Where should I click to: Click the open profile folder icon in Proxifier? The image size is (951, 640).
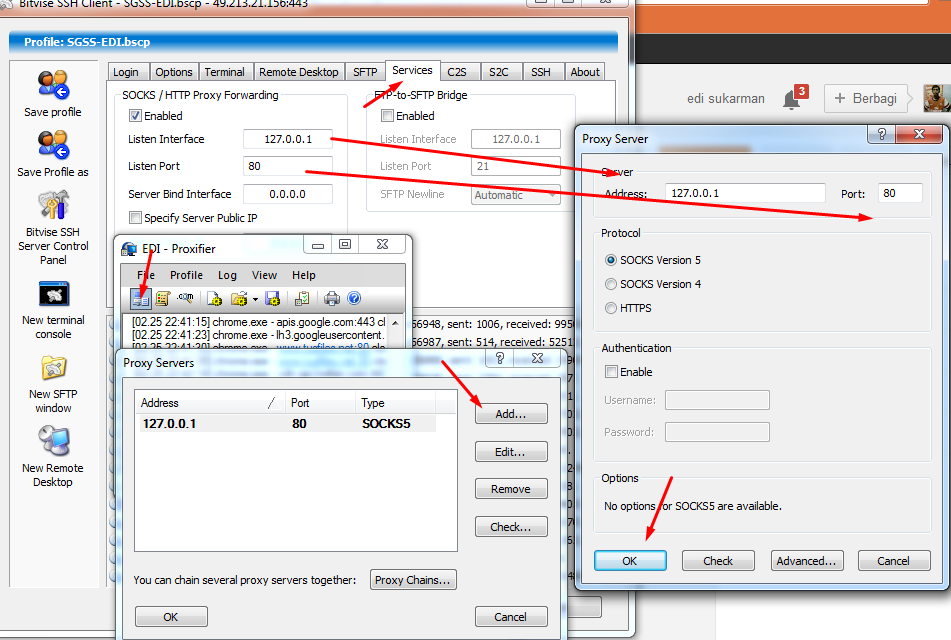pyautogui.click(x=239, y=298)
